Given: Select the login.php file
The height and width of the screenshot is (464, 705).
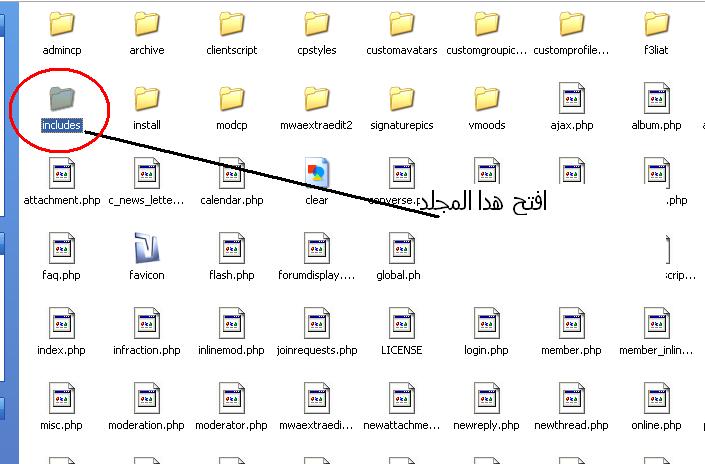Looking at the screenshot, I should (x=486, y=323).
